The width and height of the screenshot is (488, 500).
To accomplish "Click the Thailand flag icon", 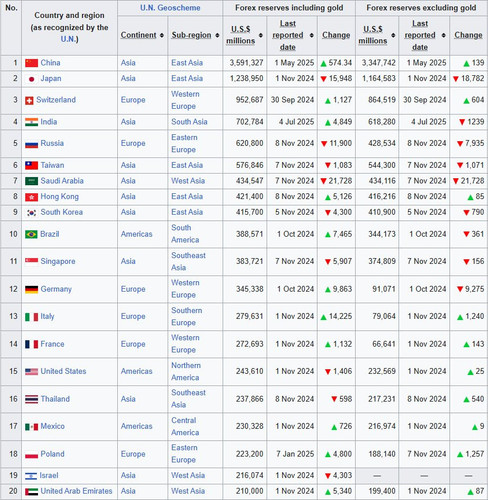I will [31, 399].
